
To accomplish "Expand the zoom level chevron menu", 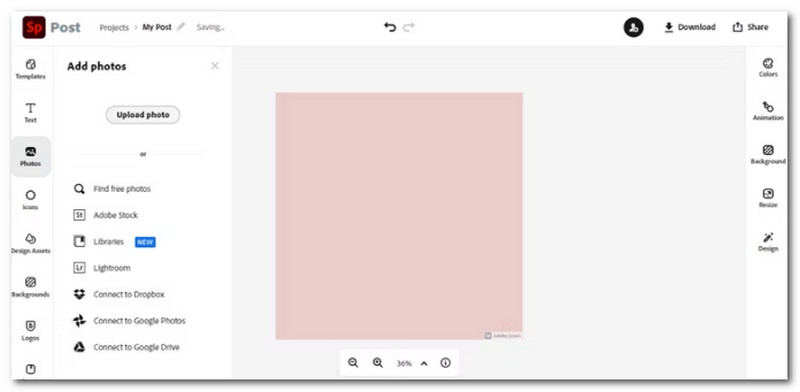I will 424,363.
